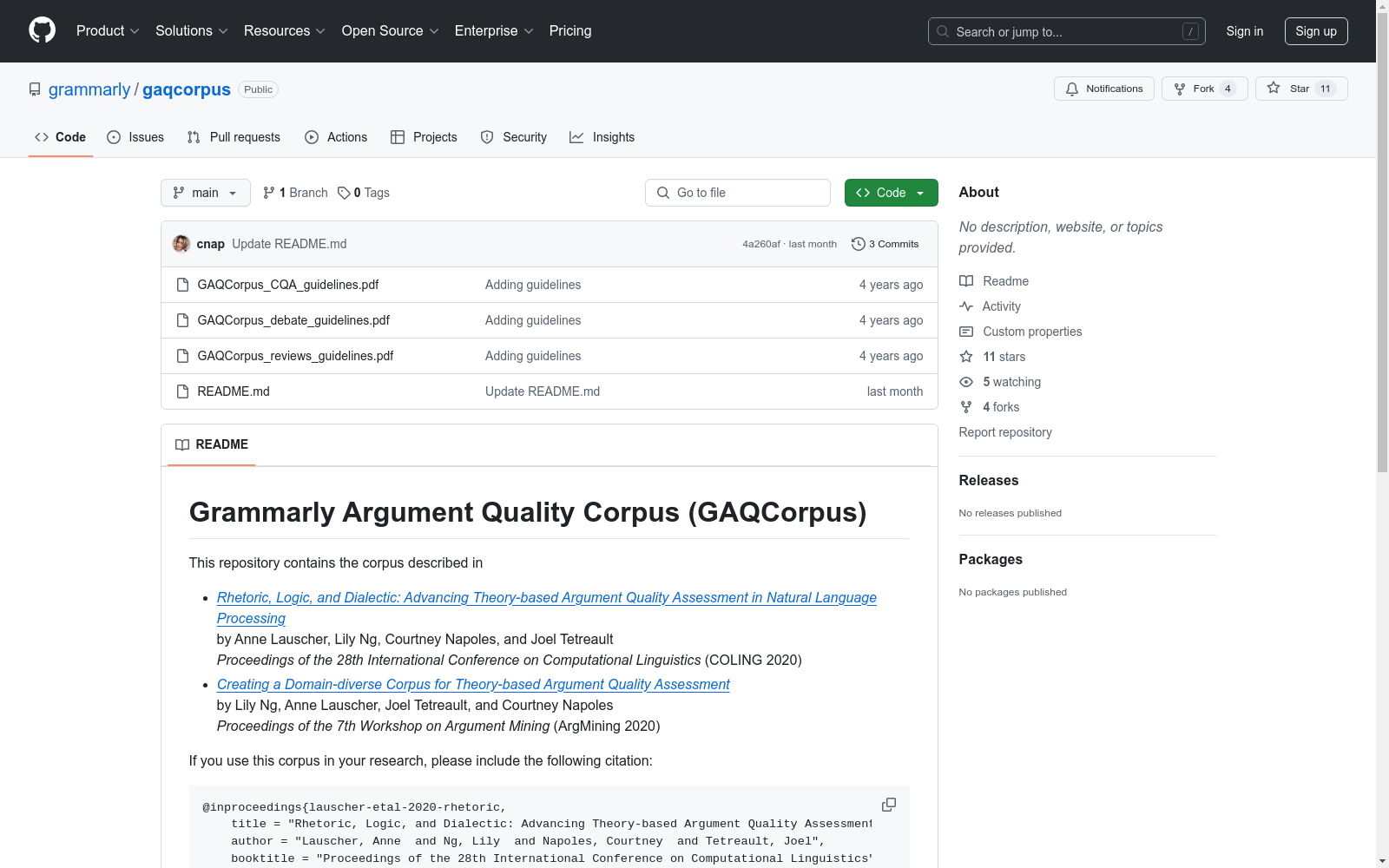This screenshot has width=1389, height=868.
Task: Open GAQCorpus_debate_guidelines.pdf file
Action: pyautogui.click(x=293, y=320)
